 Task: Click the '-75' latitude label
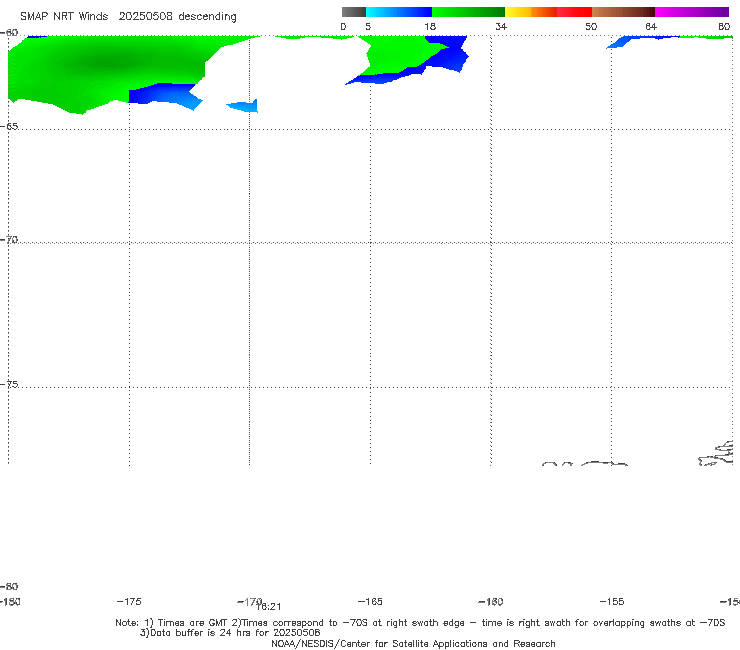coord(9,384)
